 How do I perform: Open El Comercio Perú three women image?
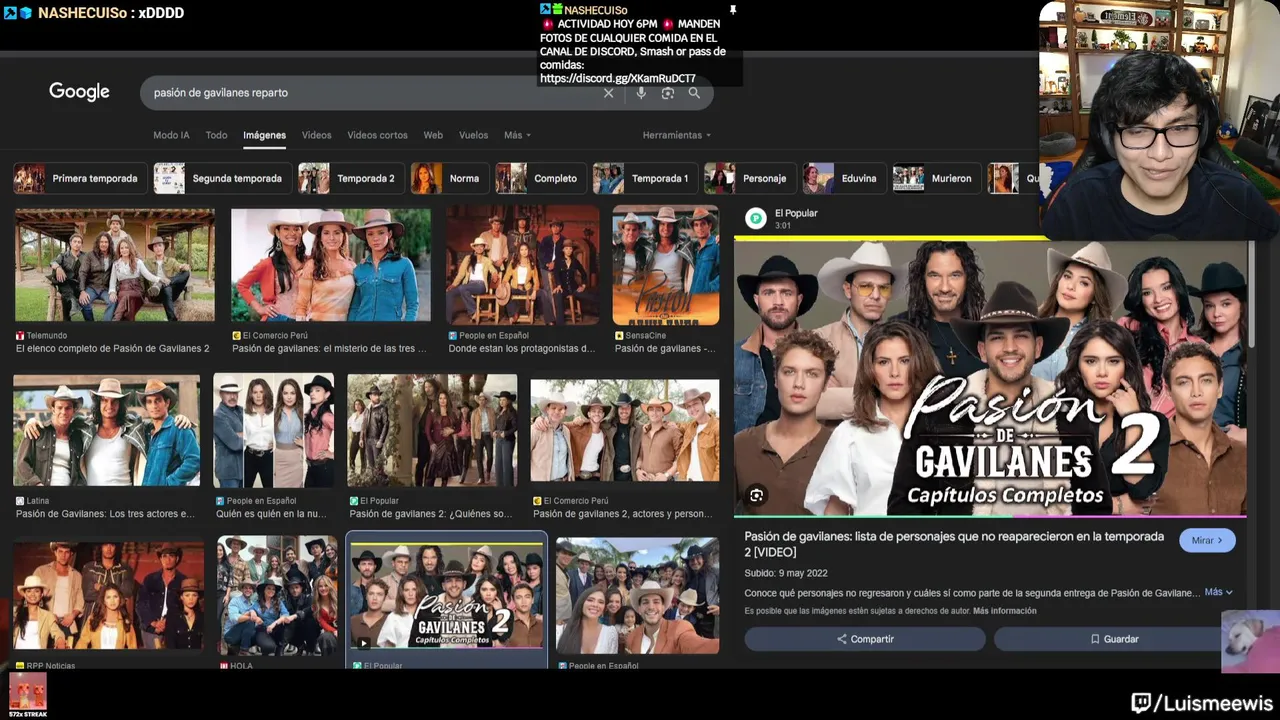[331, 265]
